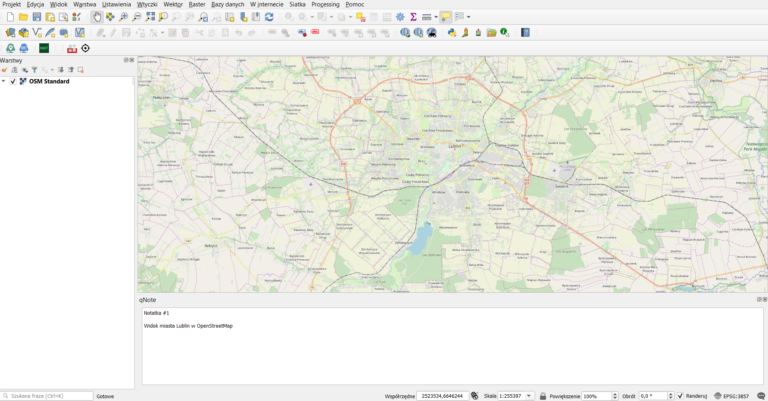768x401 pixels.
Task: Open the Projekt menu
Action: tap(12, 4)
